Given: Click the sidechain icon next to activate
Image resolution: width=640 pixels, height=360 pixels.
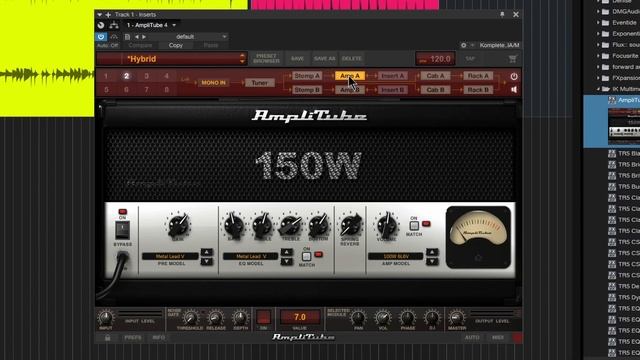Looking at the screenshot, I should (113, 37).
